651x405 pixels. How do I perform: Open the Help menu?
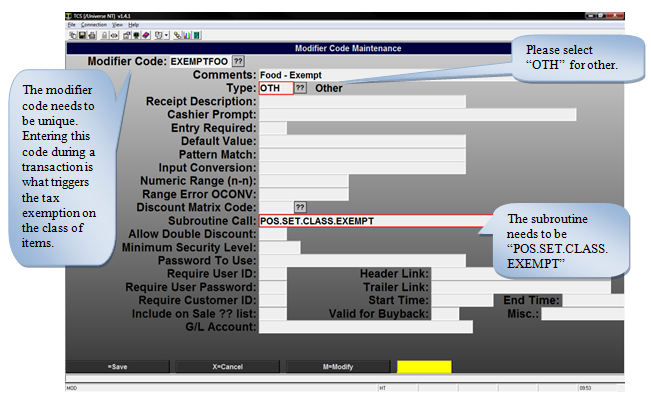click(134, 24)
